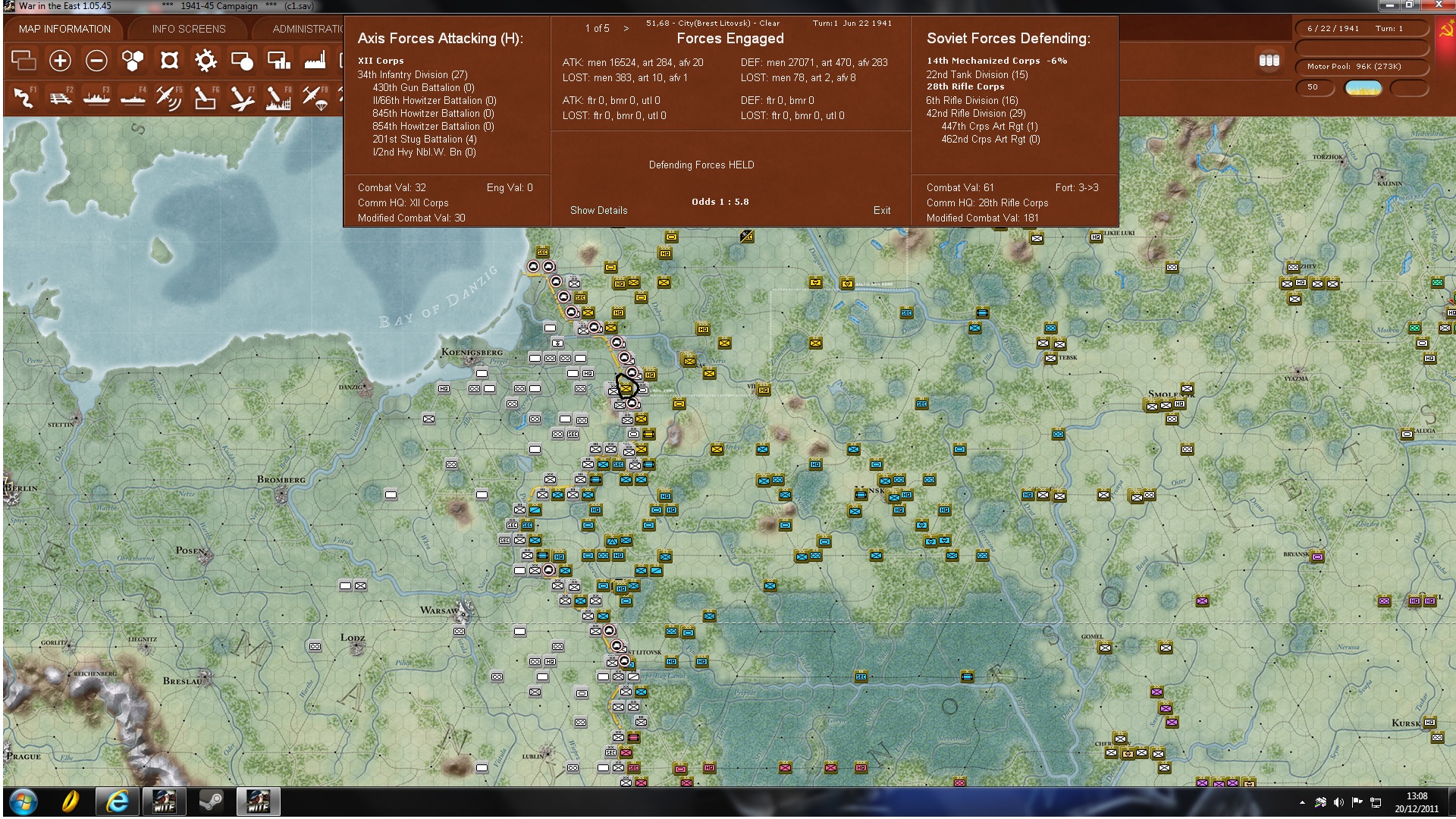Toggle the rectangle with circle icon

tap(242, 60)
